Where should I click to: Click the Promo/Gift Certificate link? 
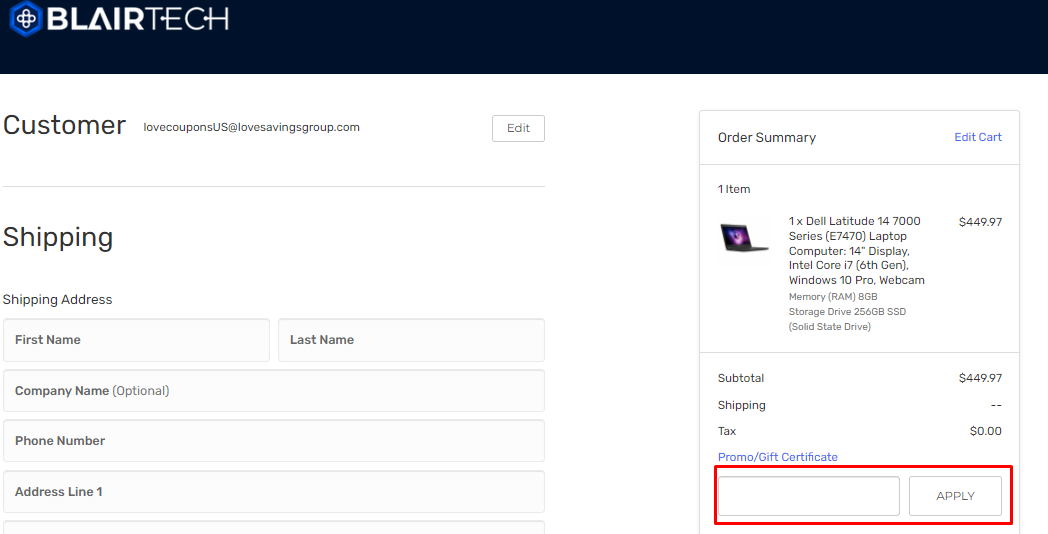coord(777,457)
